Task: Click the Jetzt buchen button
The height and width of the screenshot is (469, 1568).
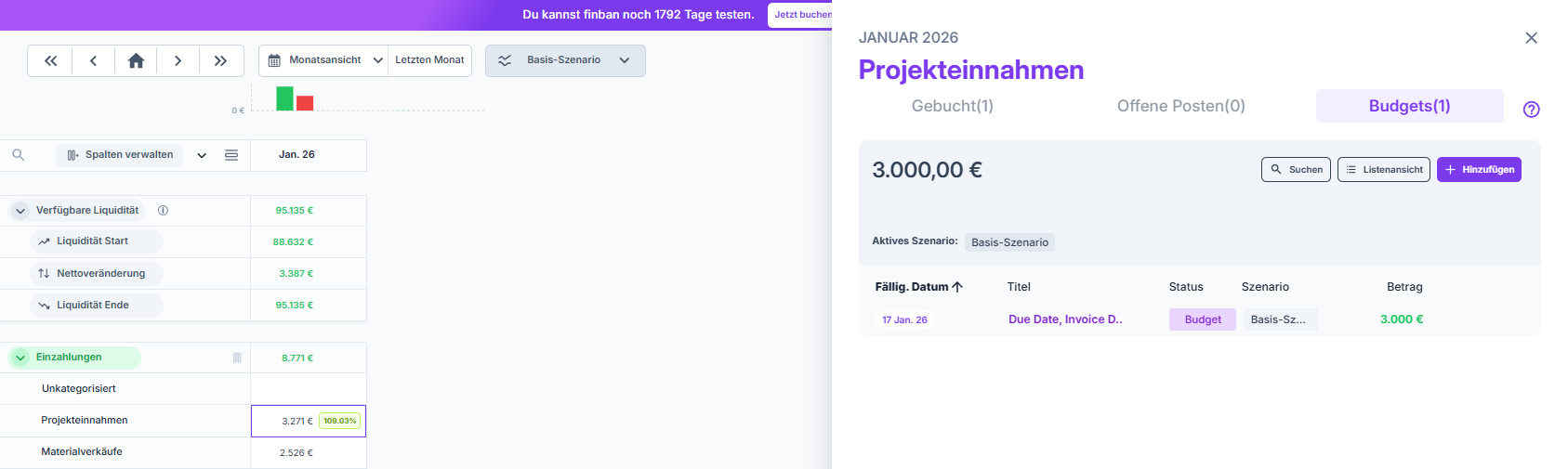Action: 801,15
